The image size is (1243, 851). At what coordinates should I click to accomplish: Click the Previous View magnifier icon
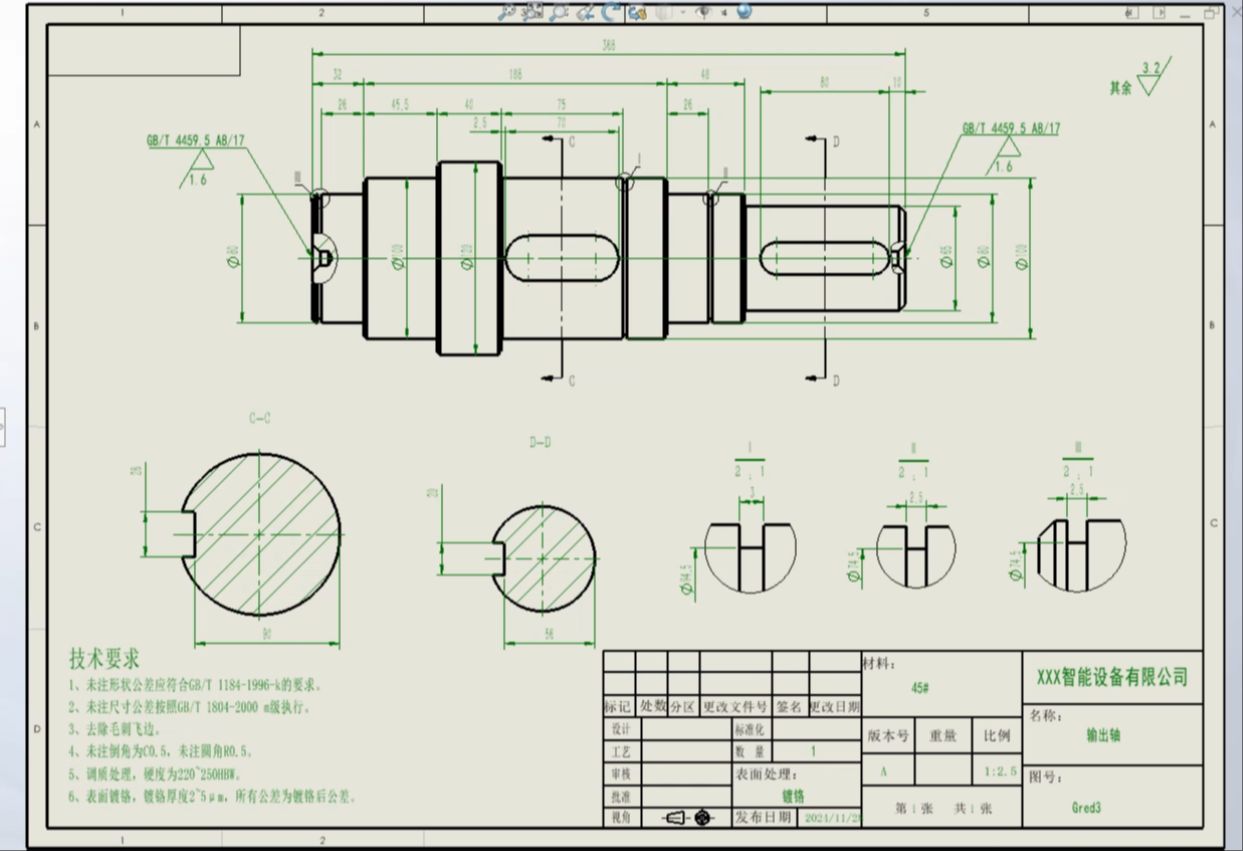click(x=559, y=12)
